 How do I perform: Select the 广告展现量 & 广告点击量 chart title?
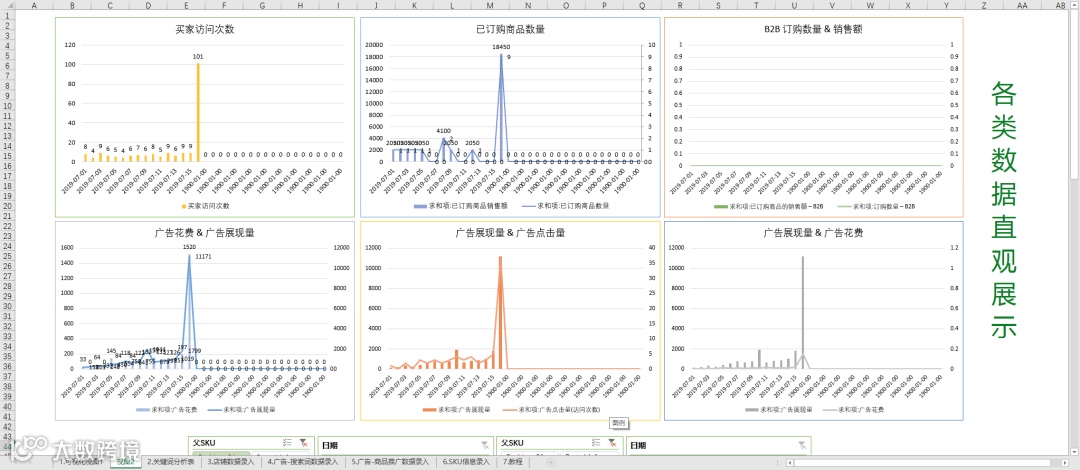510,233
